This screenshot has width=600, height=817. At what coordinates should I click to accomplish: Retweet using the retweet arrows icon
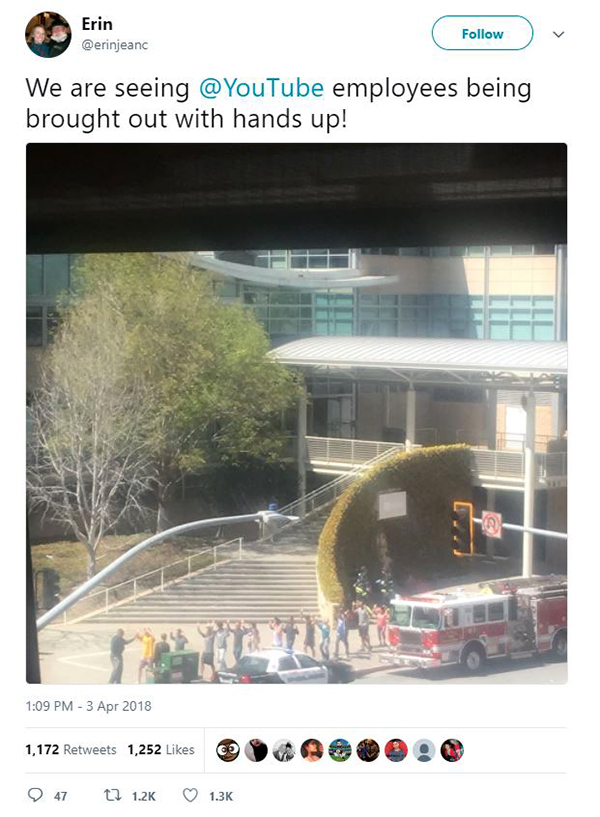(x=111, y=795)
